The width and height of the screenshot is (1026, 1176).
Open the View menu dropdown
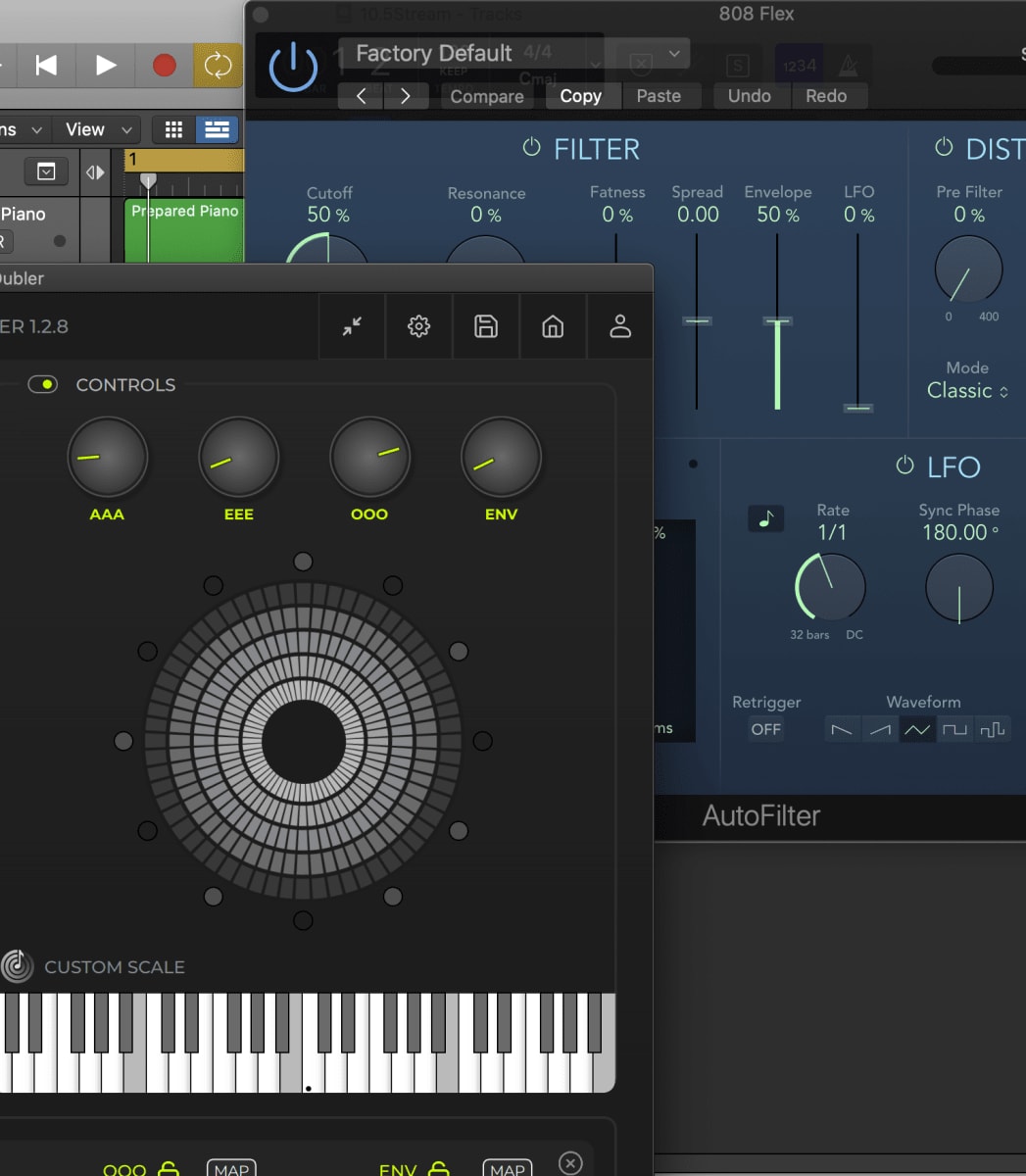pos(95,129)
